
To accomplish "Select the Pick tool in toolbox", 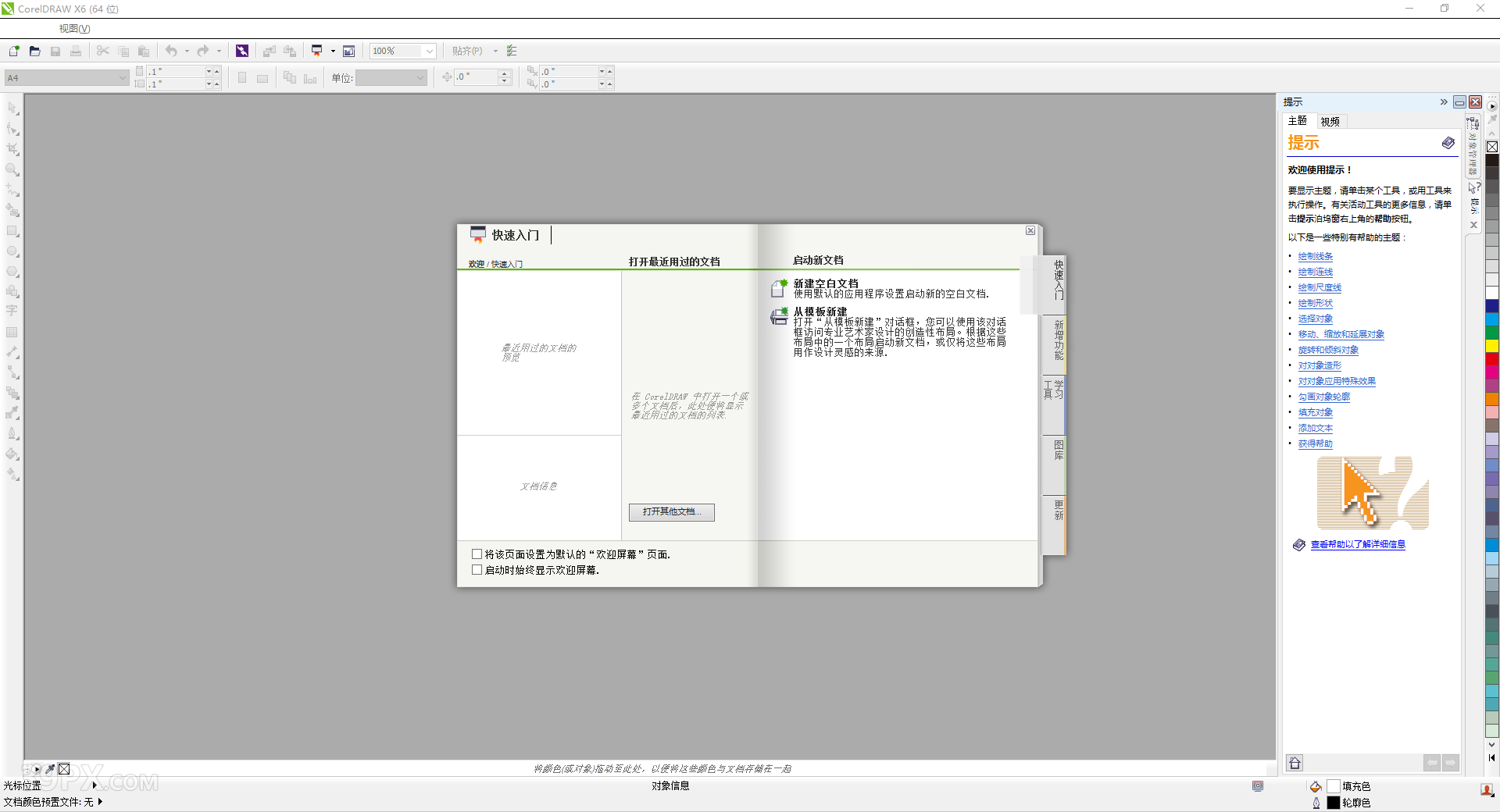I will [x=12, y=108].
